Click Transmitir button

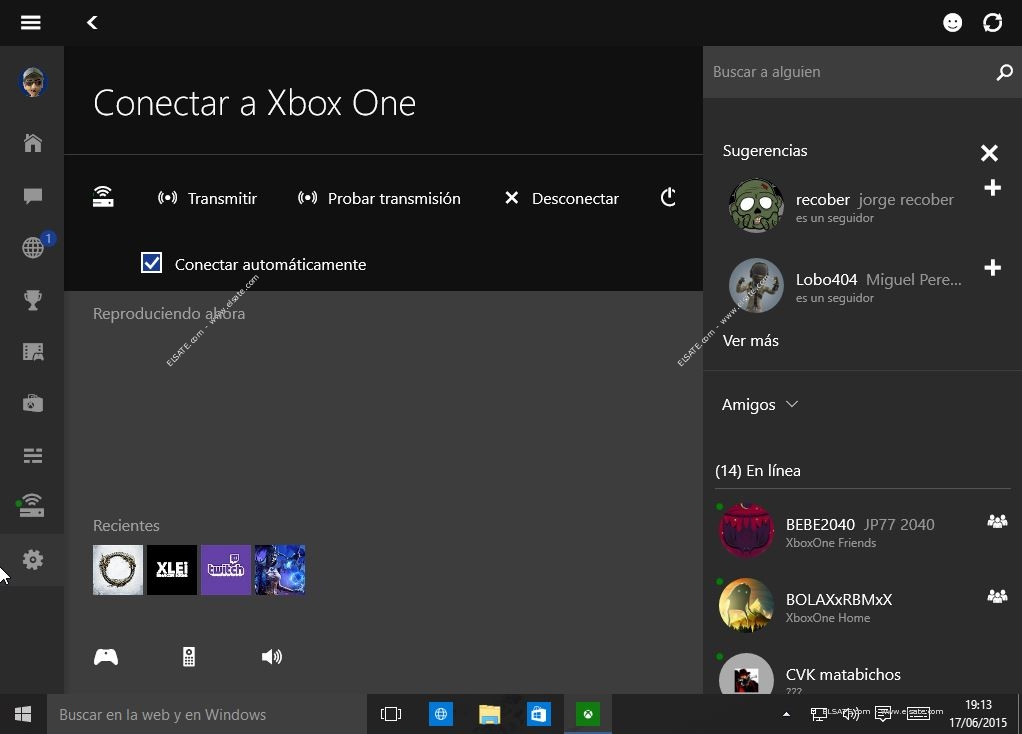[x=207, y=198]
